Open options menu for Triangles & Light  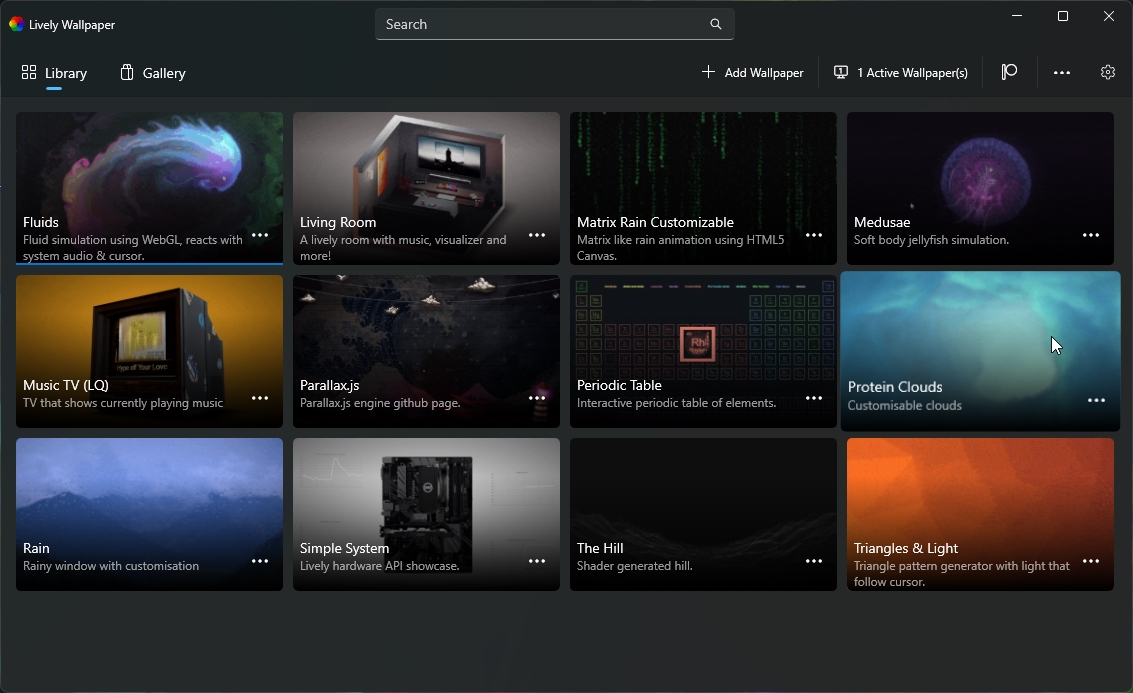coord(1090,560)
